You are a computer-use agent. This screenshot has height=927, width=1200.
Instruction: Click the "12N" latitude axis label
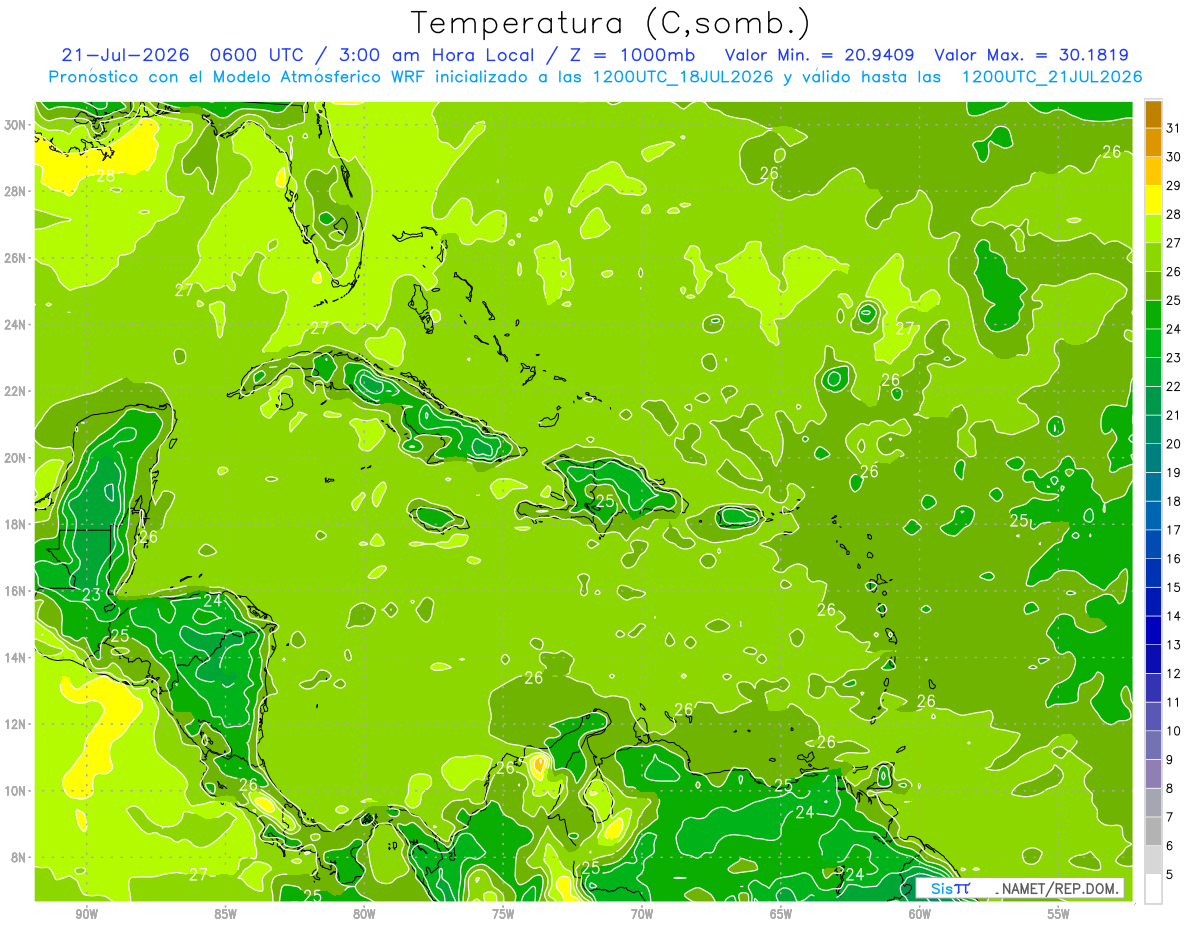tap(15, 724)
